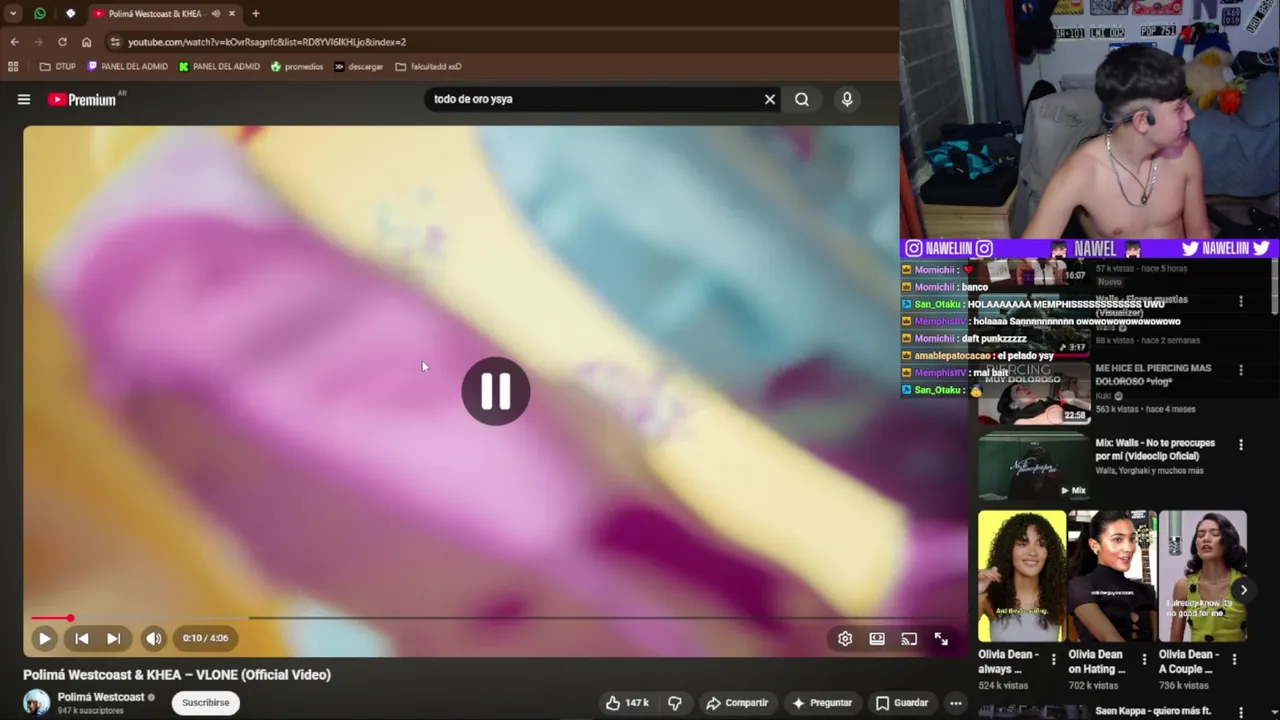The width and height of the screenshot is (1280, 720).
Task: Mute the video volume
Action: pyautogui.click(x=153, y=638)
